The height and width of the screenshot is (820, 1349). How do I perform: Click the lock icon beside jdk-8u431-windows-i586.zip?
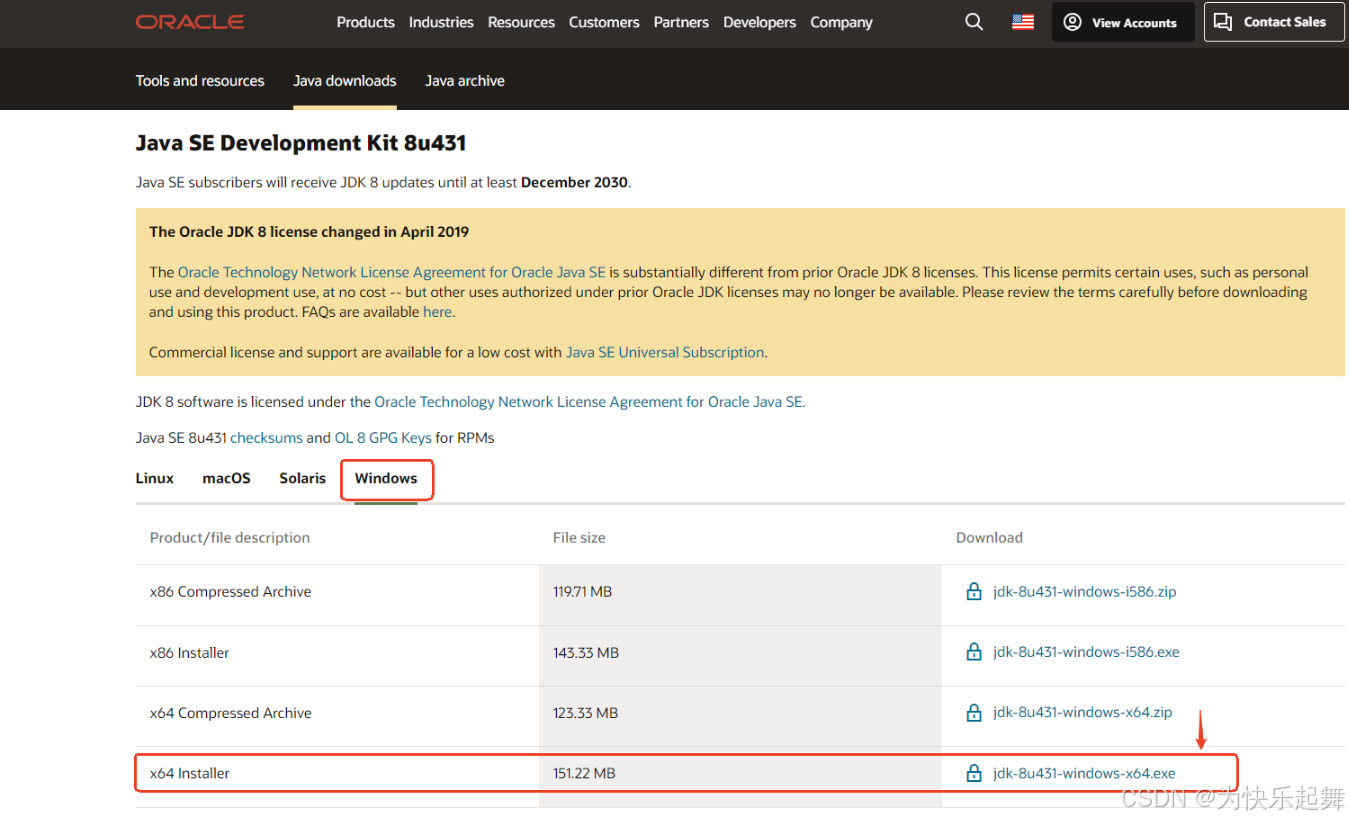(974, 592)
